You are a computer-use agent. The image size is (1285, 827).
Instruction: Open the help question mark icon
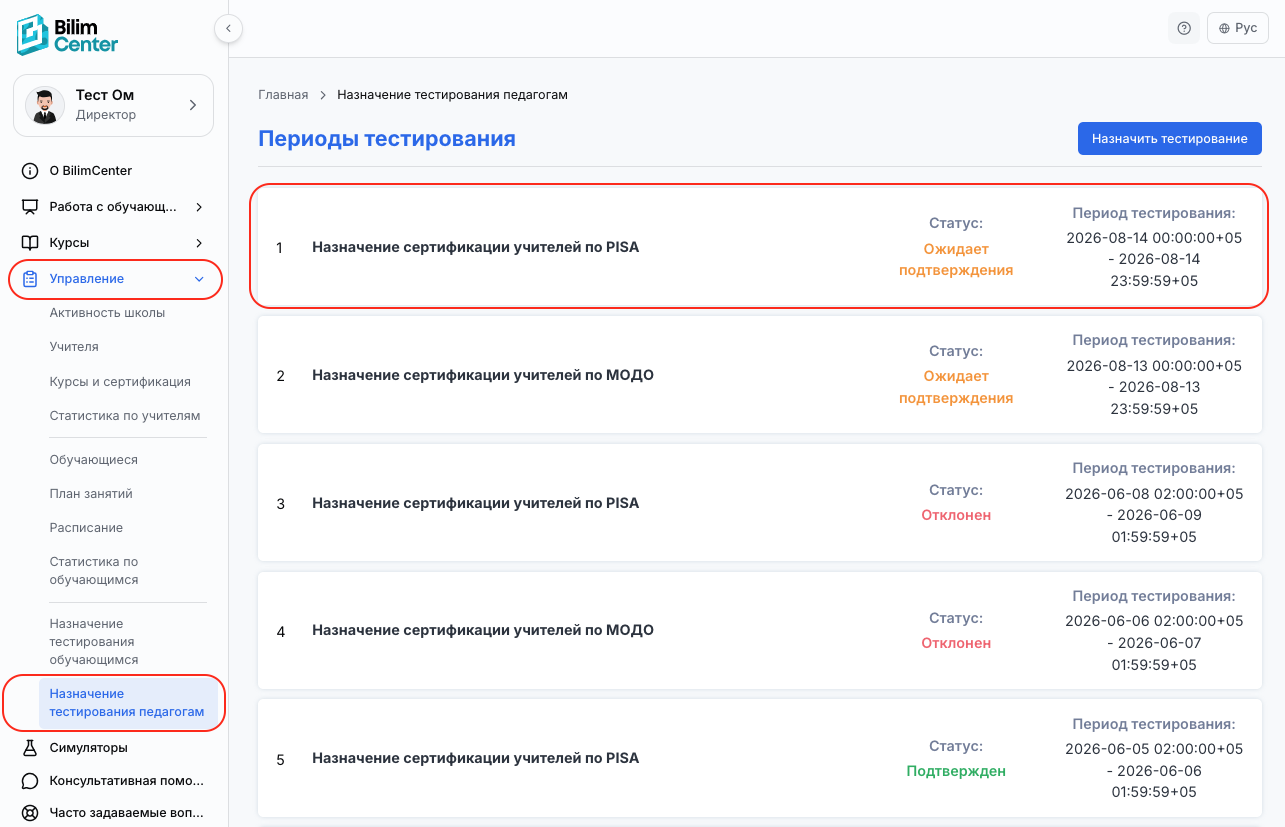coord(1184,28)
